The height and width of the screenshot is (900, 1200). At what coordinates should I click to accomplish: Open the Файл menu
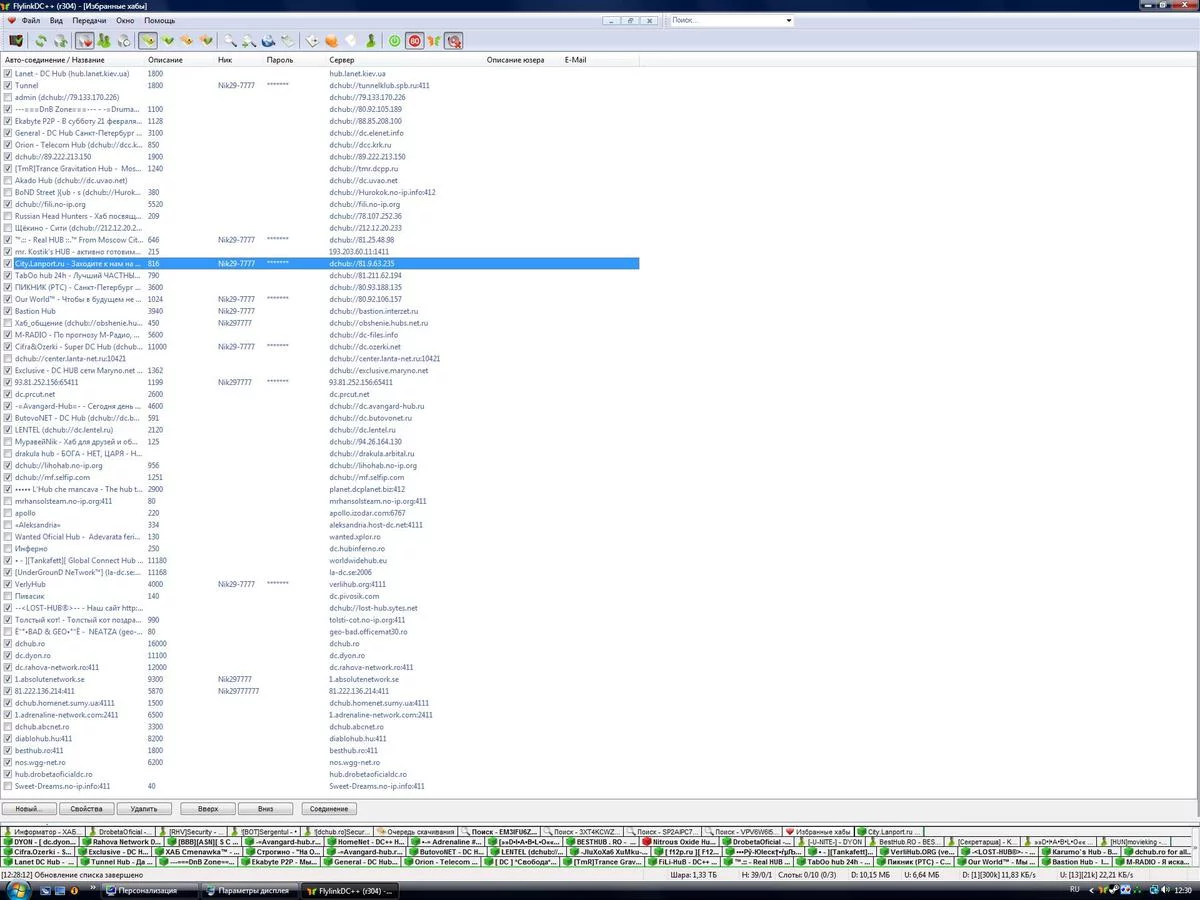[x=30, y=20]
